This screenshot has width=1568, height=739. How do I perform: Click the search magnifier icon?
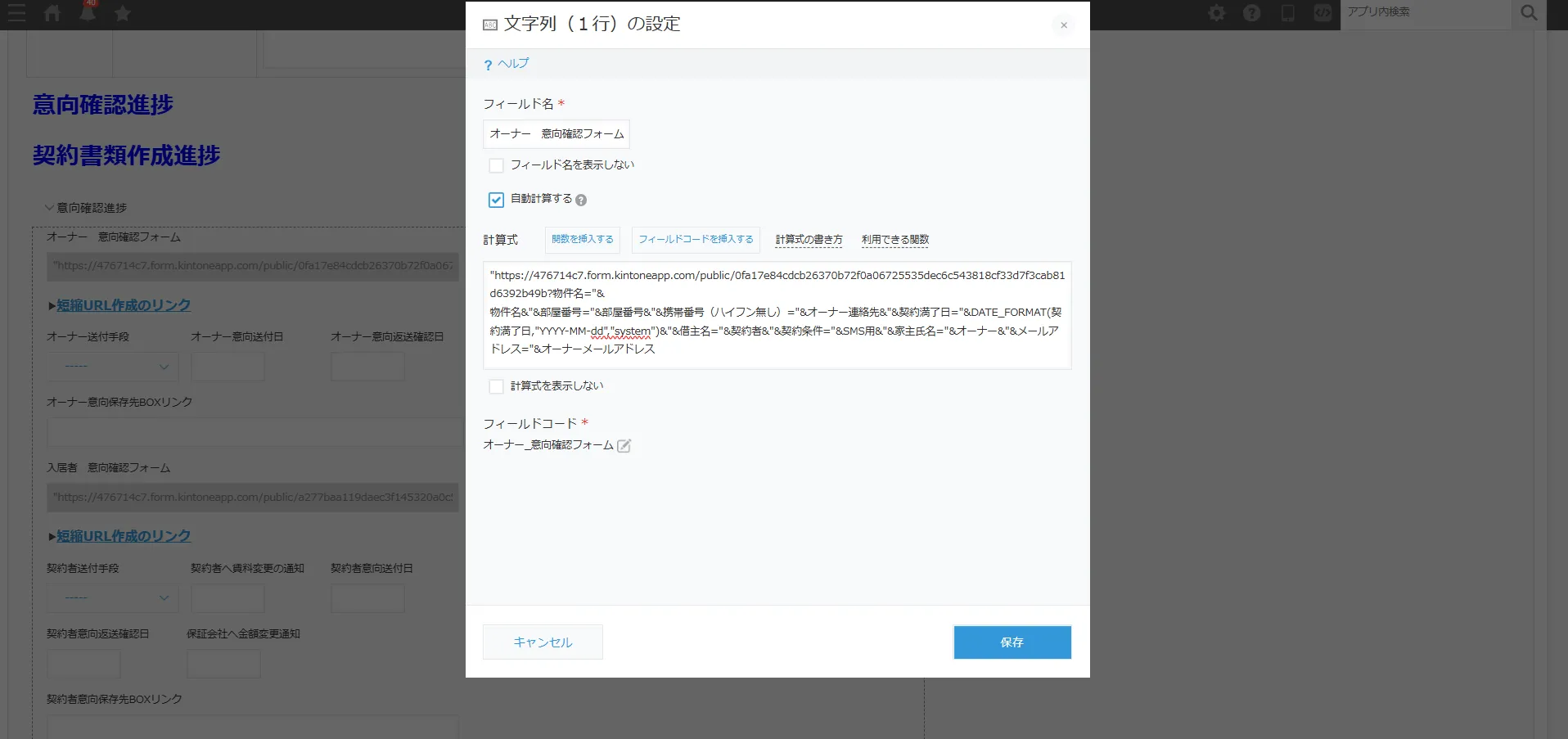(x=1529, y=13)
